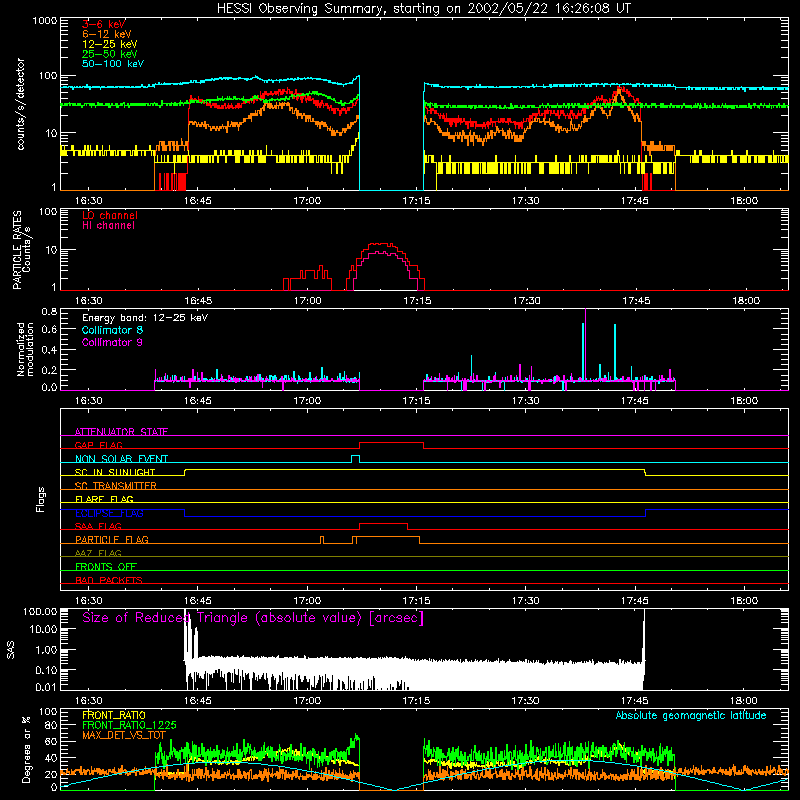The image size is (800, 800).
Task: Click the Normalized modulation axis label
Action: [x=25, y=349]
